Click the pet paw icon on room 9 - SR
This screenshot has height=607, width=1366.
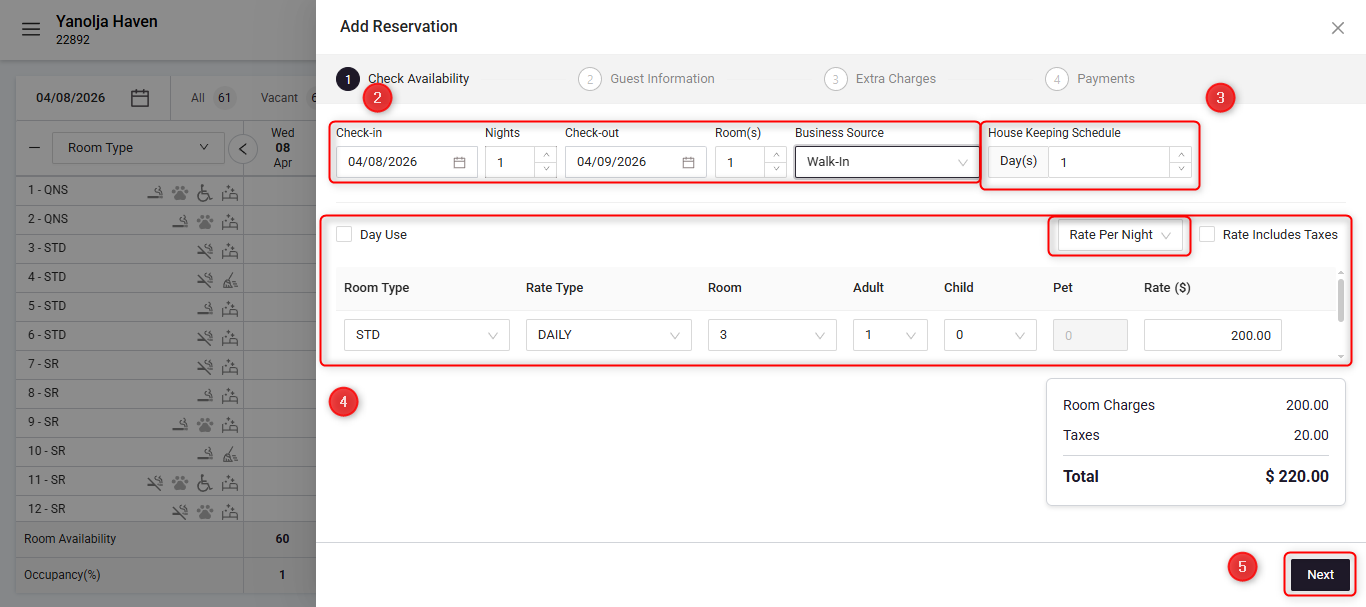[x=204, y=424]
